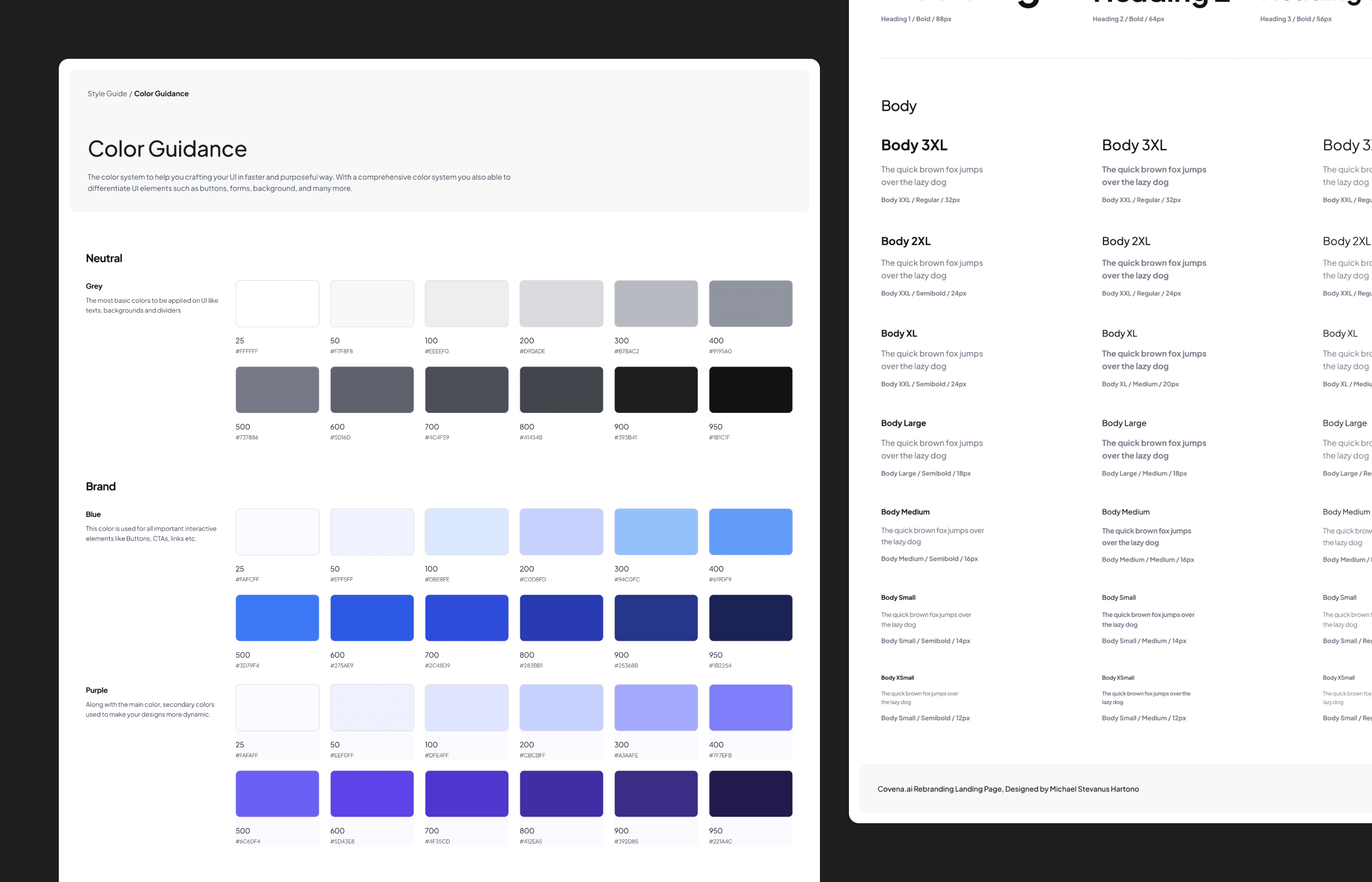Click the Blue 600 #275AE9 swatch
Screen dimensions: 1372x882
click(x=372, y=618)
